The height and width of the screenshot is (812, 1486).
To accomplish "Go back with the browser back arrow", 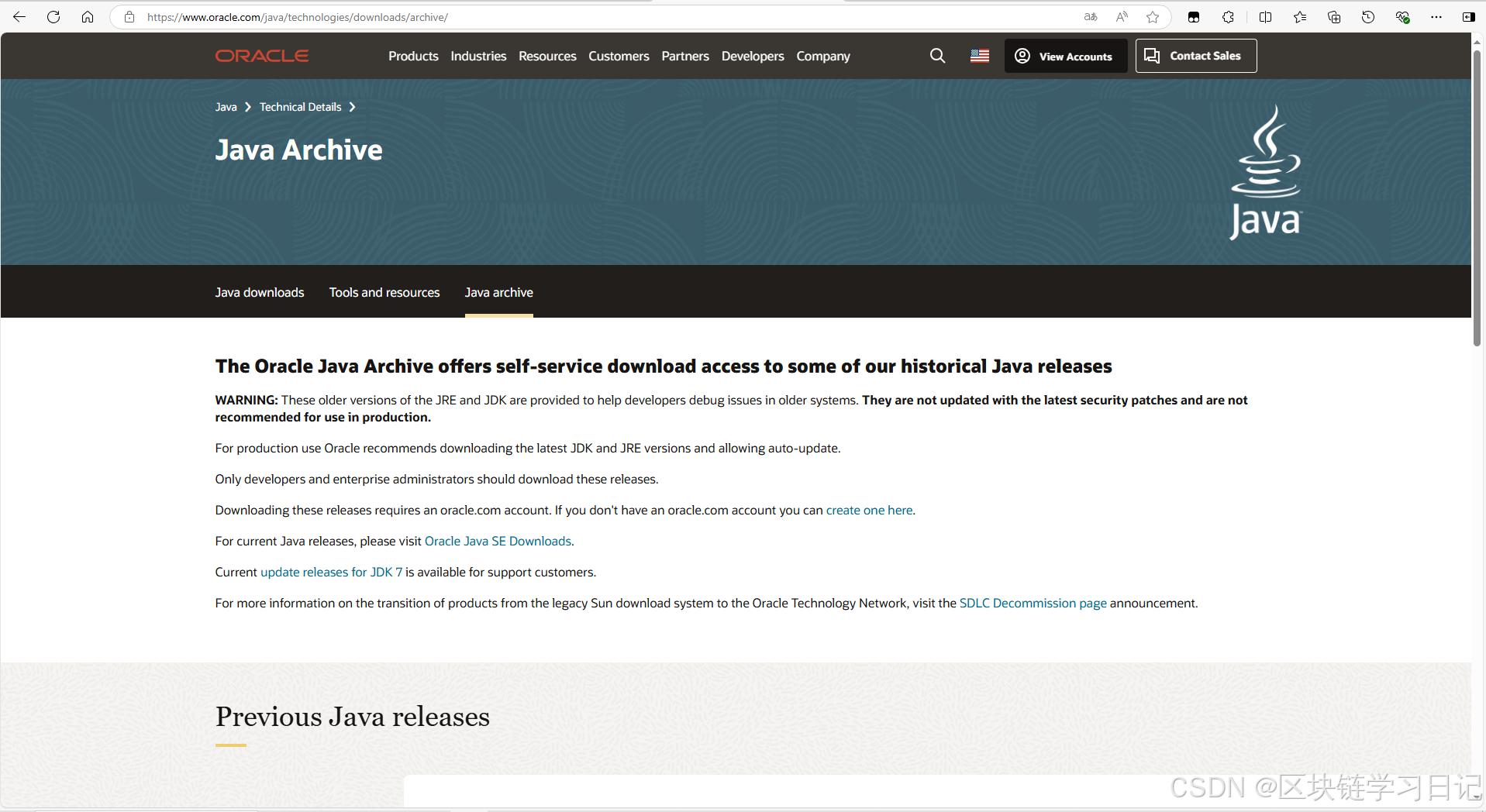I will [x=19, y=17].
